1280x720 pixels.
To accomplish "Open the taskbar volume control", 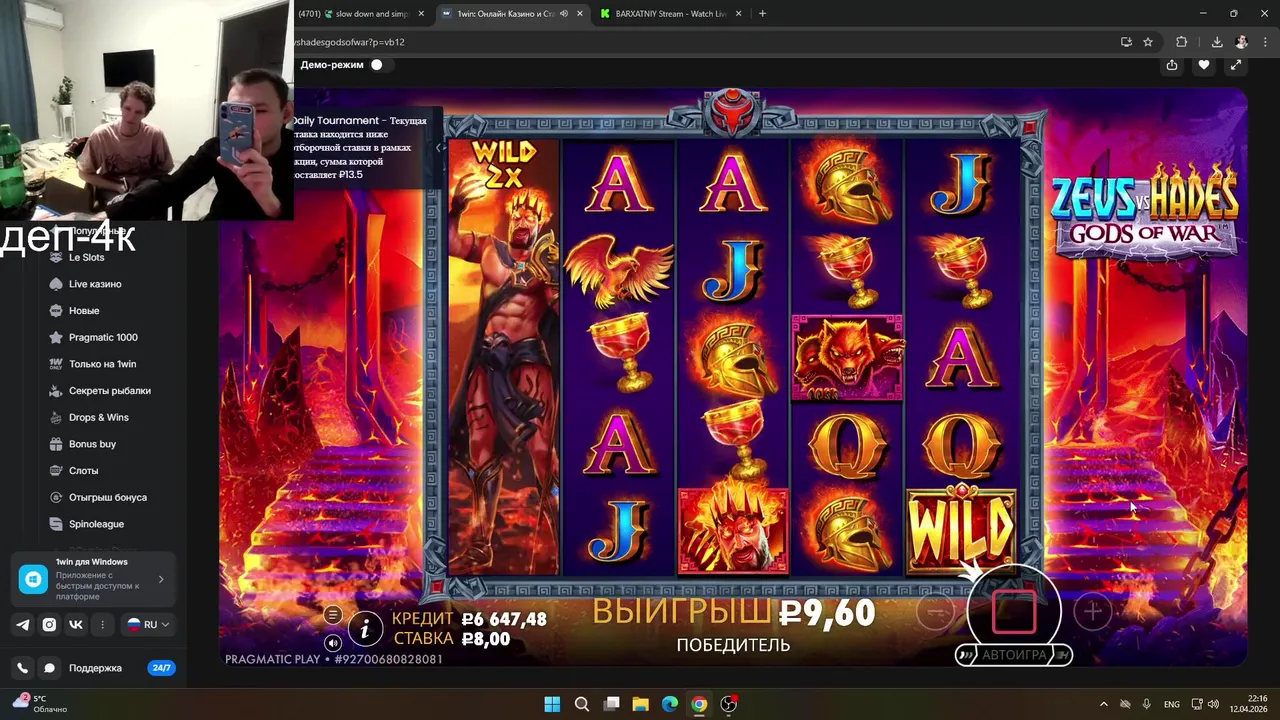I will point(1213,704).
